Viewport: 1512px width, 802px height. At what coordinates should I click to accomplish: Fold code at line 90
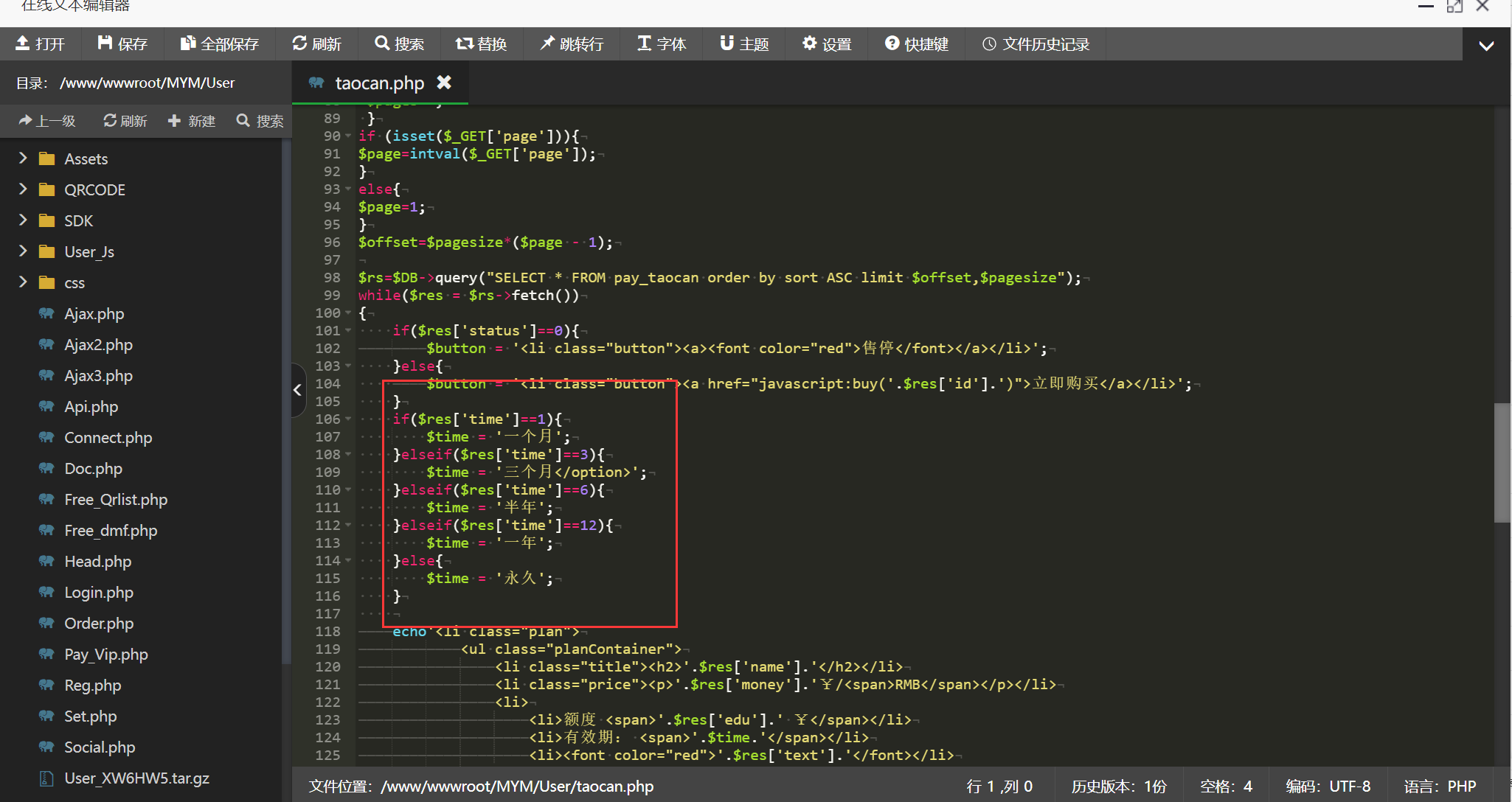click(x=348, y=136)
